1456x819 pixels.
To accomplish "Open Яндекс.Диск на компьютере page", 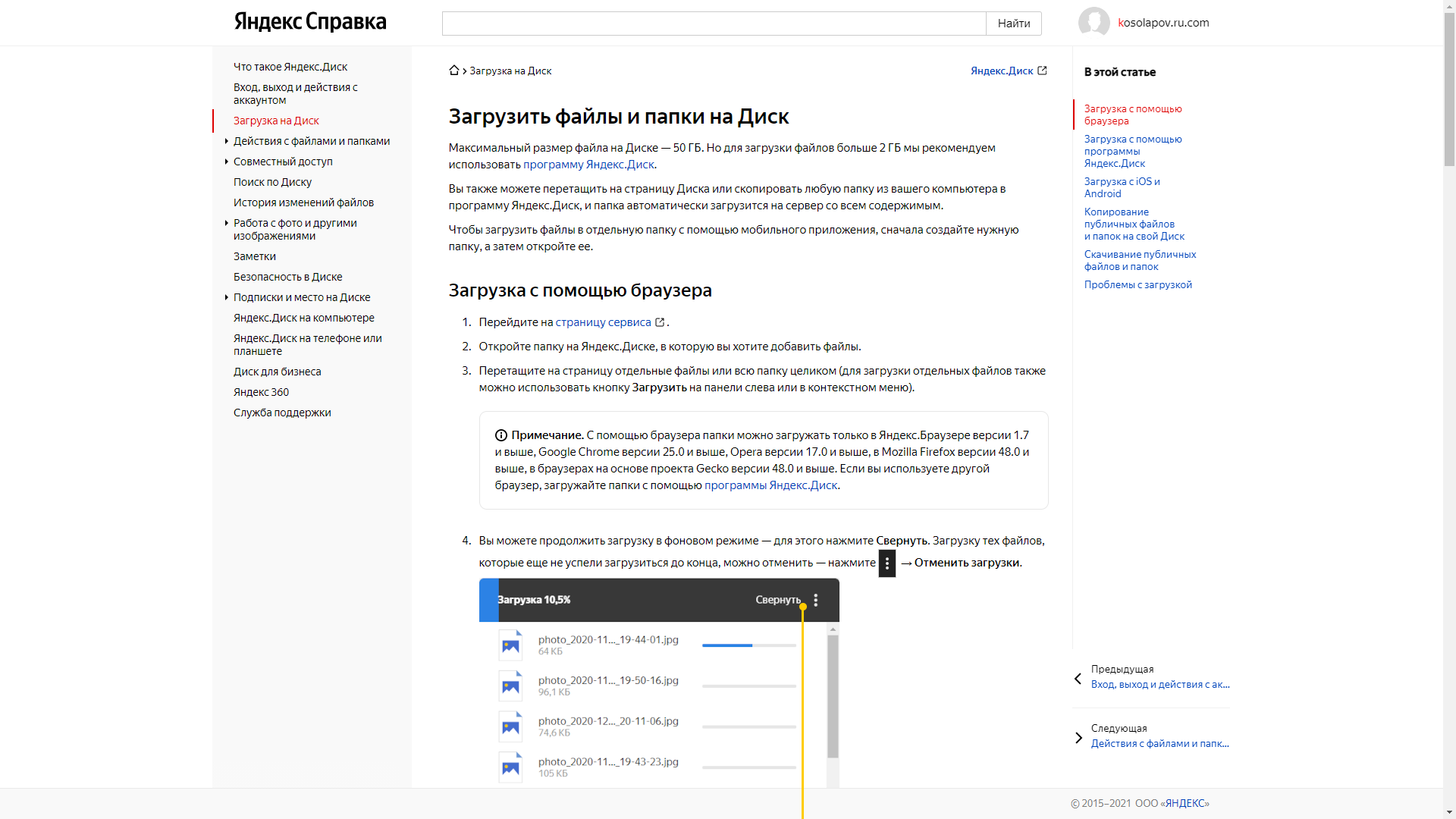I will (x=304, y=318).
